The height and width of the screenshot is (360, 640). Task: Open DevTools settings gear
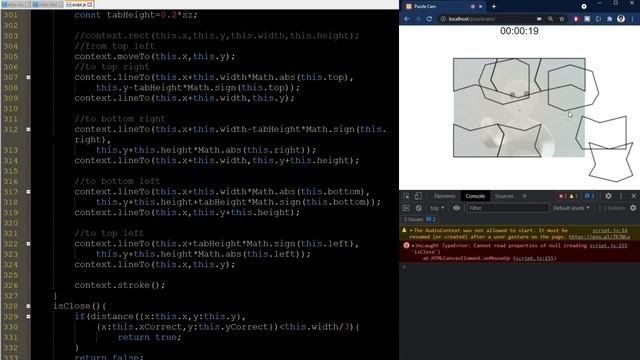[x=608, y=196]
